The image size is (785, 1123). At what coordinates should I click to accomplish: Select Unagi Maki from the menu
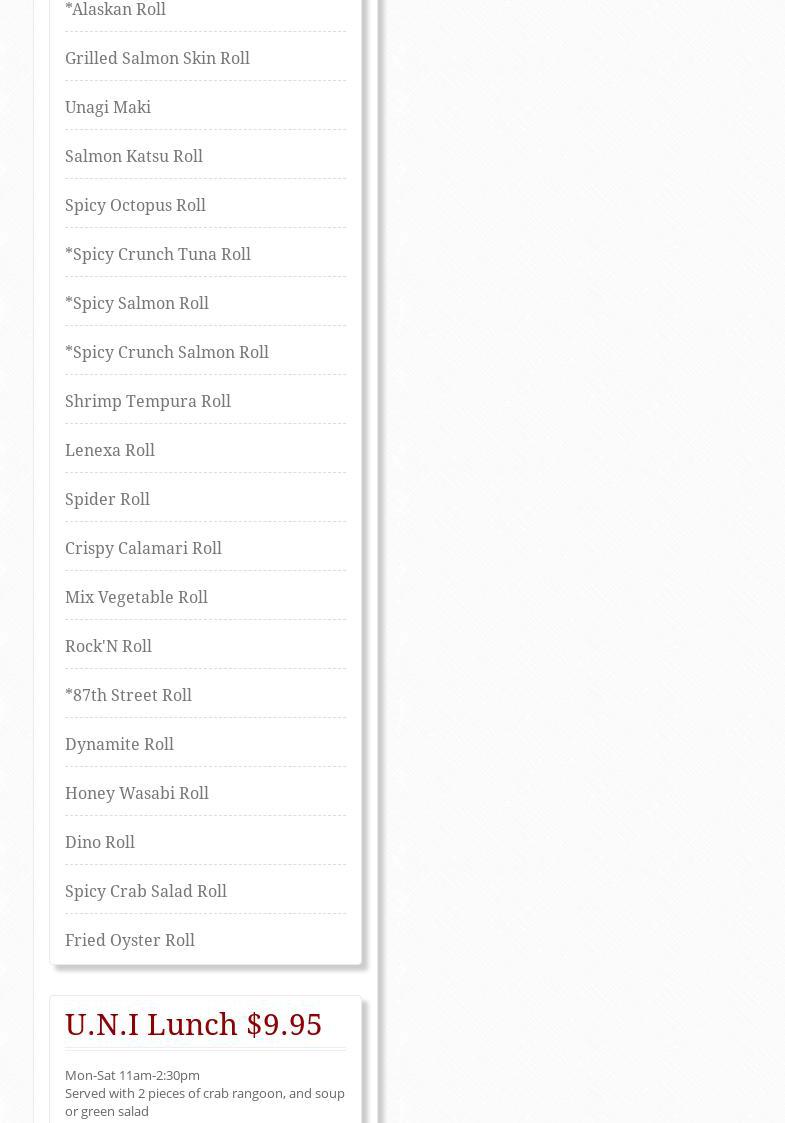(108, 108)
